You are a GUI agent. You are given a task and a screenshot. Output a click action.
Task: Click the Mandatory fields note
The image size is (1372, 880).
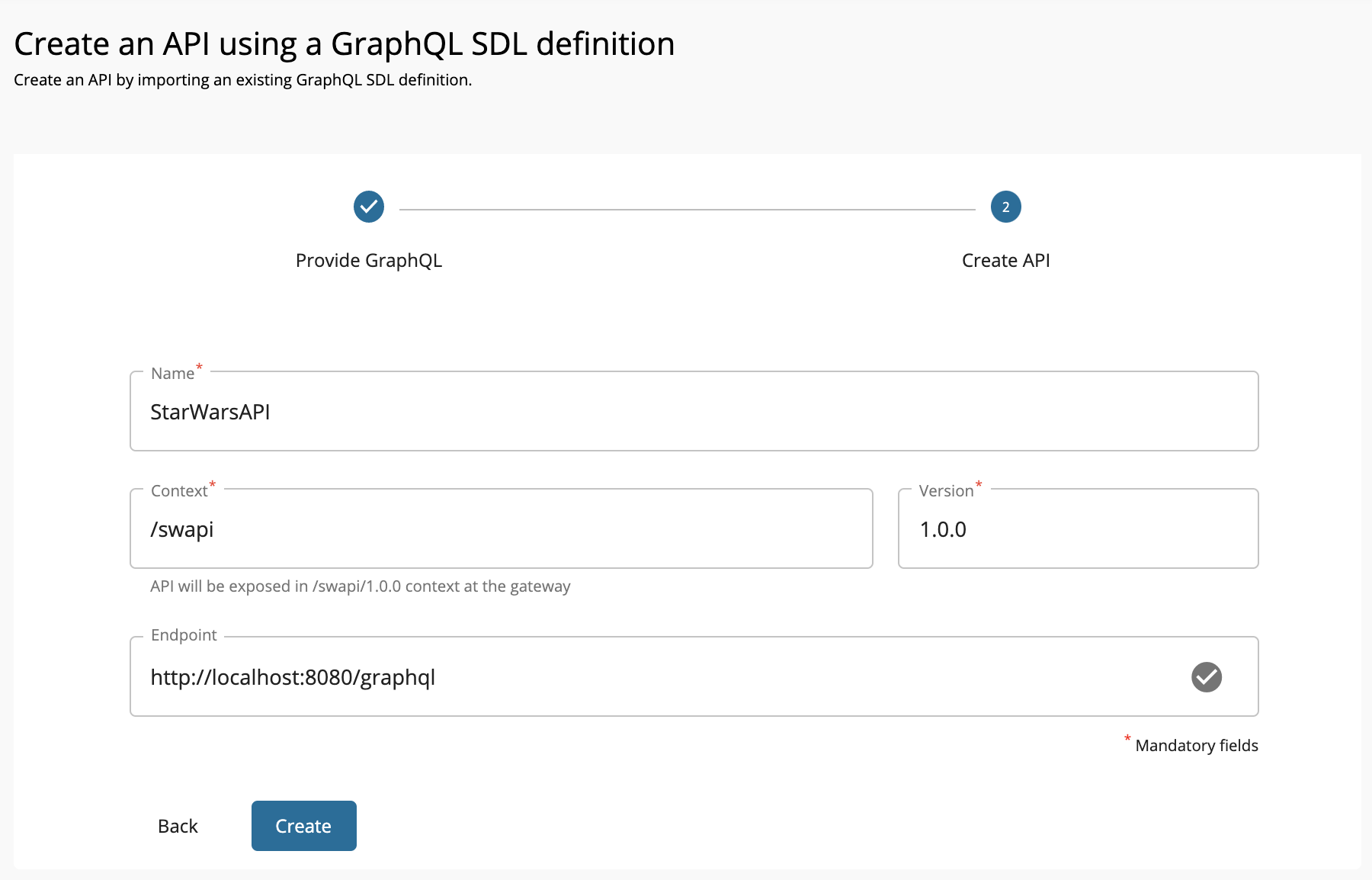coord(1197,746)
